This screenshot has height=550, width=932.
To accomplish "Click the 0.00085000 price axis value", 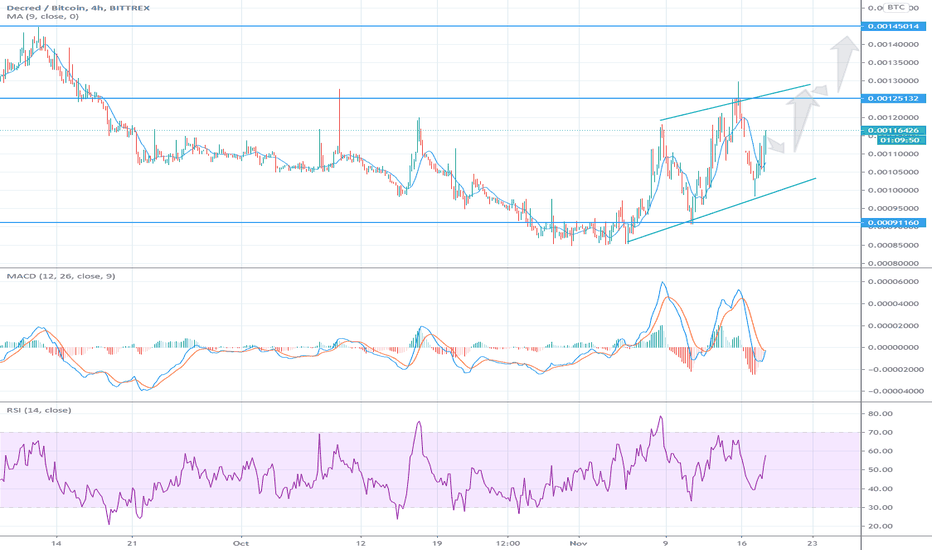I will click(893, 245).
